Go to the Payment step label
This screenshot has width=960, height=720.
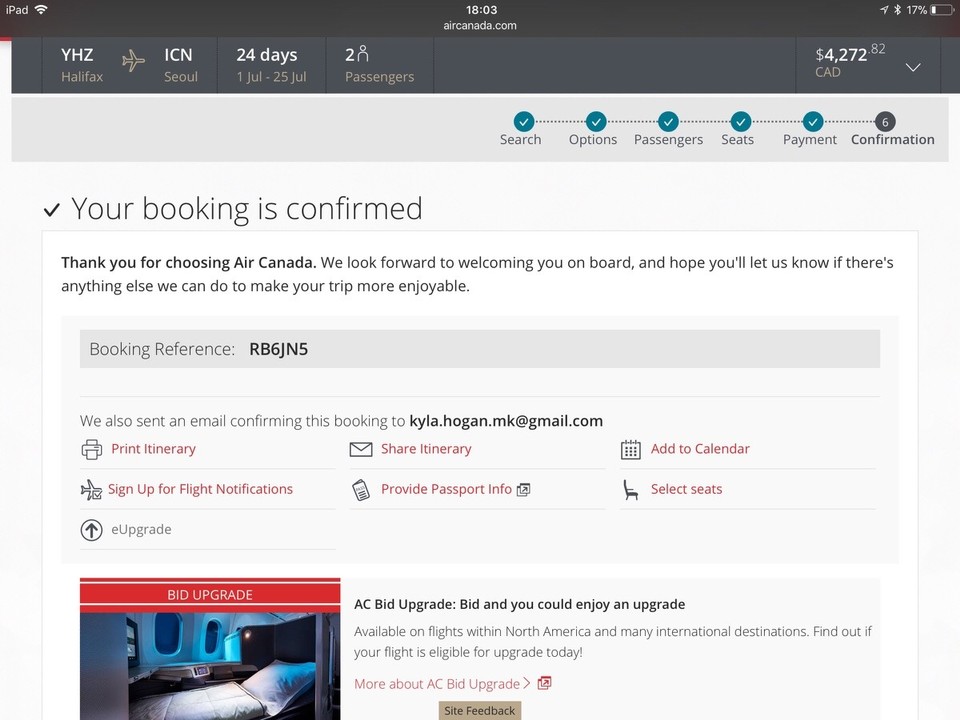(x=809, y=140)
